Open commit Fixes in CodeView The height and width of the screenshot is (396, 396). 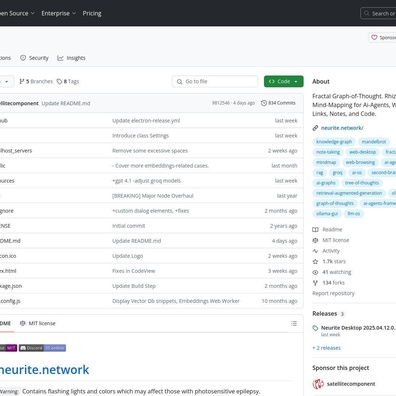134,271
